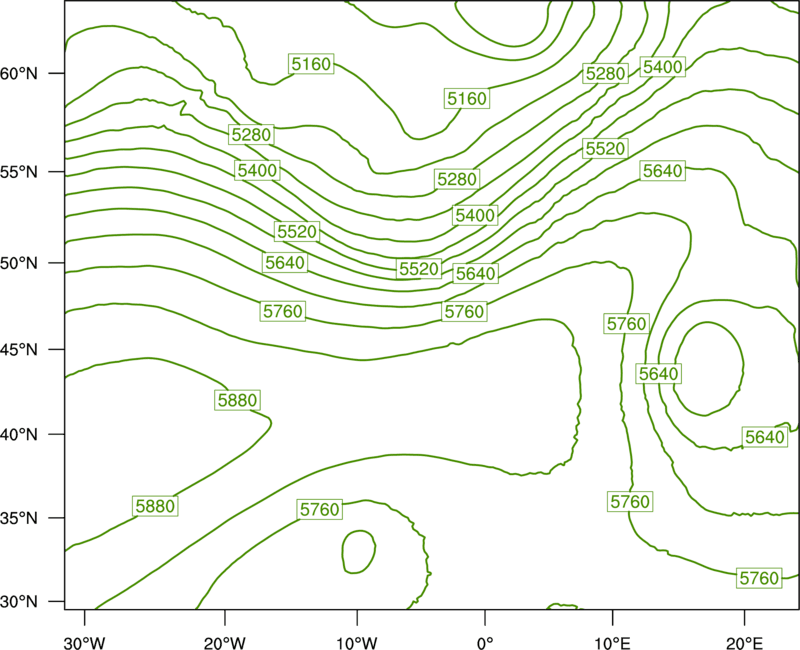
Task: Click the 30°W longitude axis label
Action: coord(85,643)
